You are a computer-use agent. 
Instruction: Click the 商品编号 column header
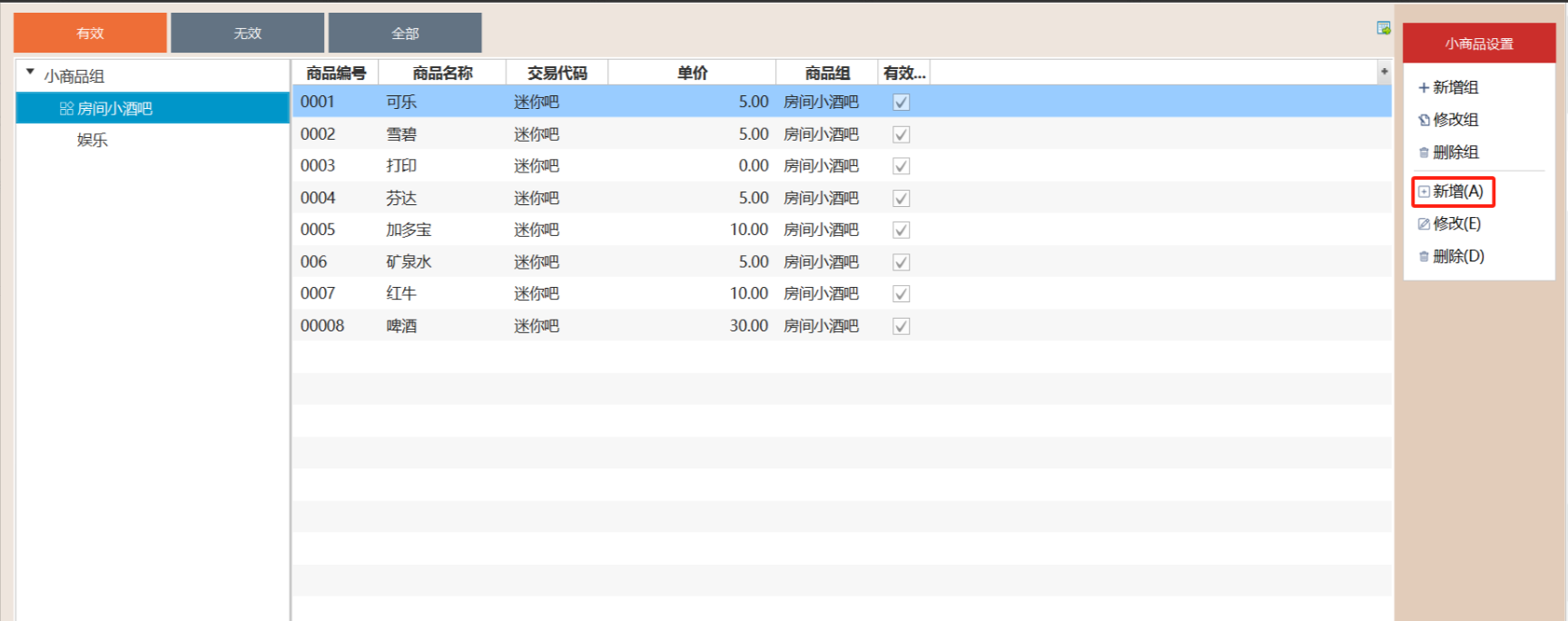pyautogui.click(x=335, y=73)
